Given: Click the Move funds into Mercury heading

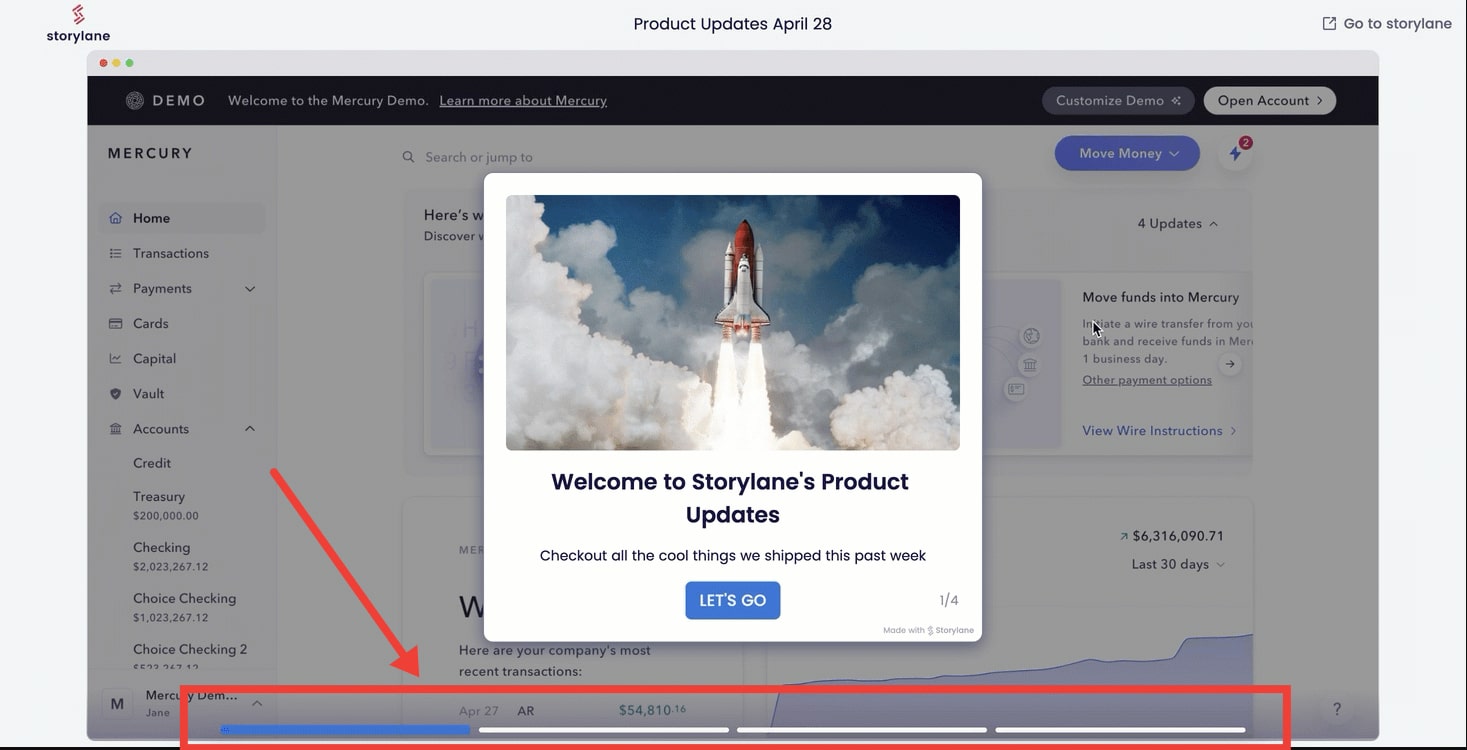Looking at the screenshot, I should (1160, 297).
